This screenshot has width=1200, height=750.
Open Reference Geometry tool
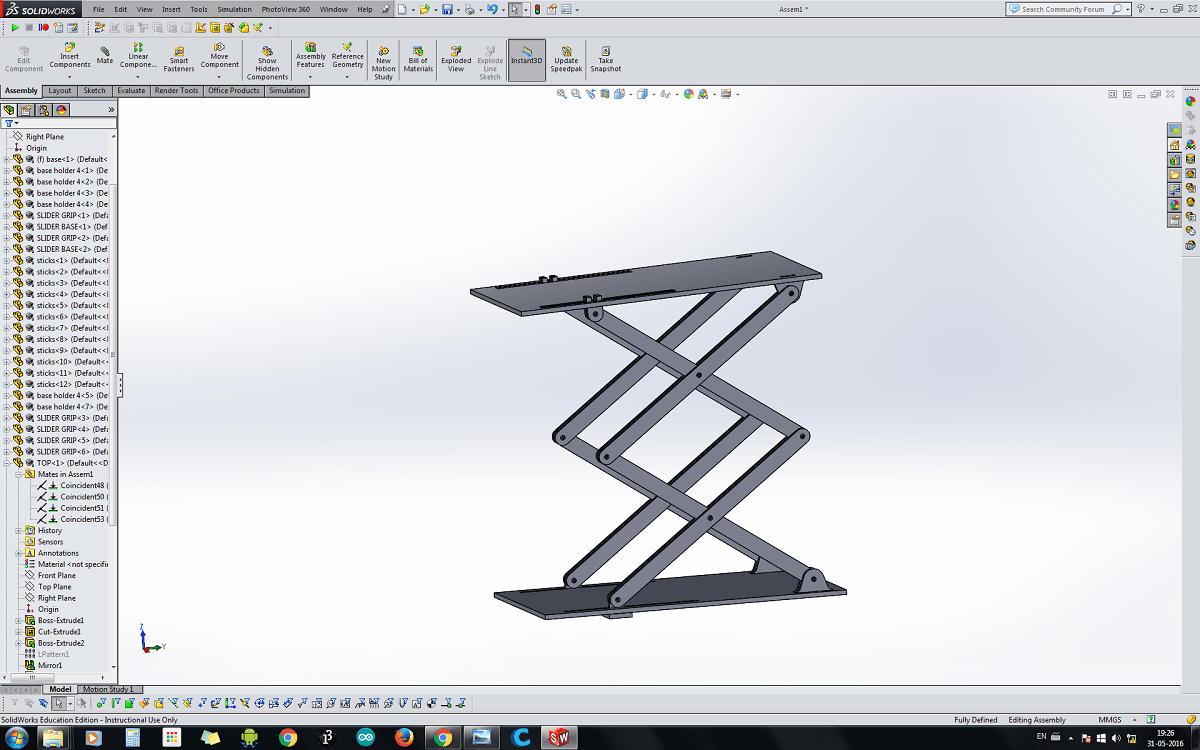coord(348,56)
